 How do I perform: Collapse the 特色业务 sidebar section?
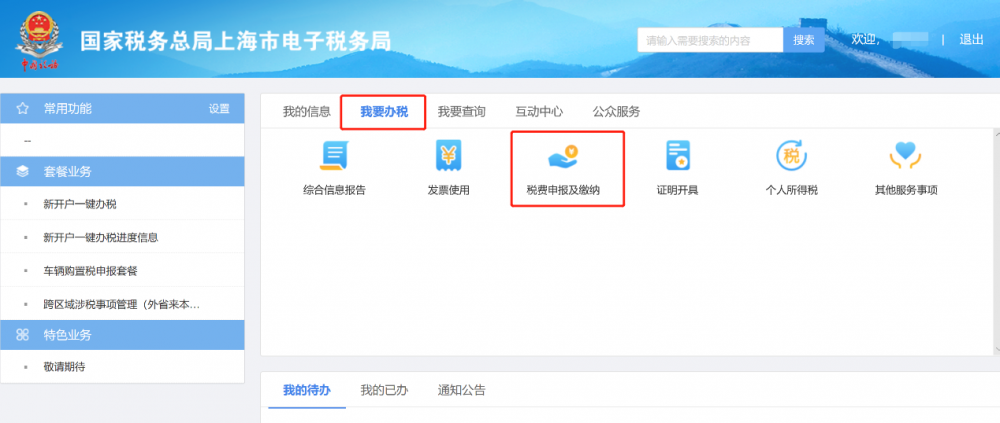pyautogui.click(x=68, y=334)
